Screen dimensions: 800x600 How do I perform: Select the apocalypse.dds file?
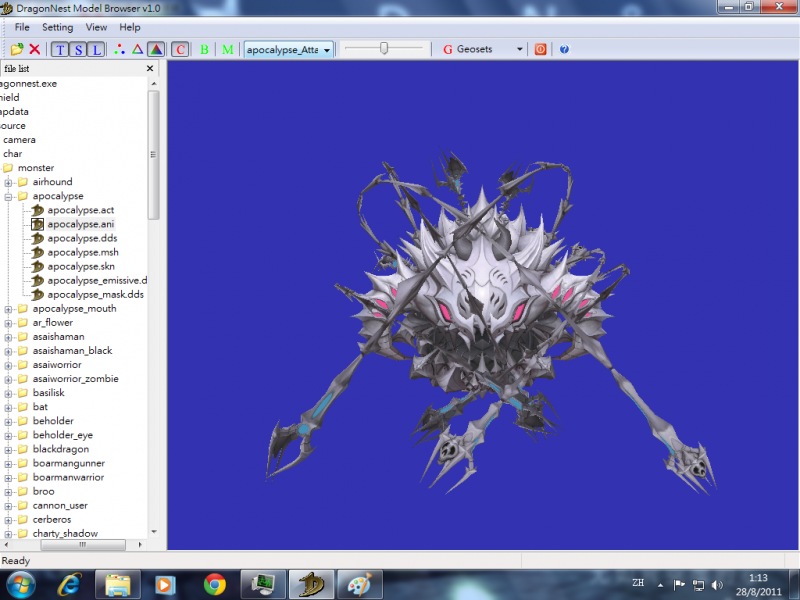click(82, 238)
